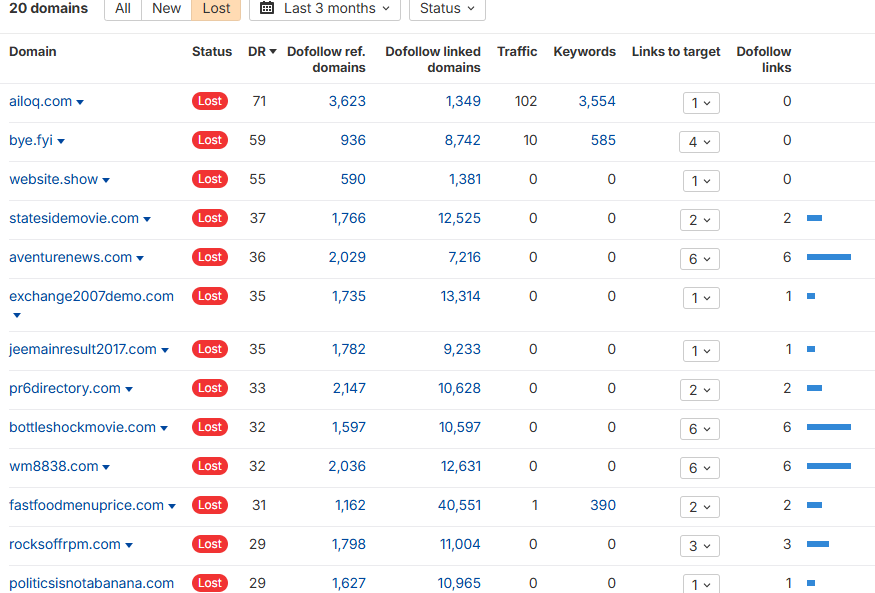Click the Lost badge for ailoq.com
This screenshot has width=875, height=593.
210,101
